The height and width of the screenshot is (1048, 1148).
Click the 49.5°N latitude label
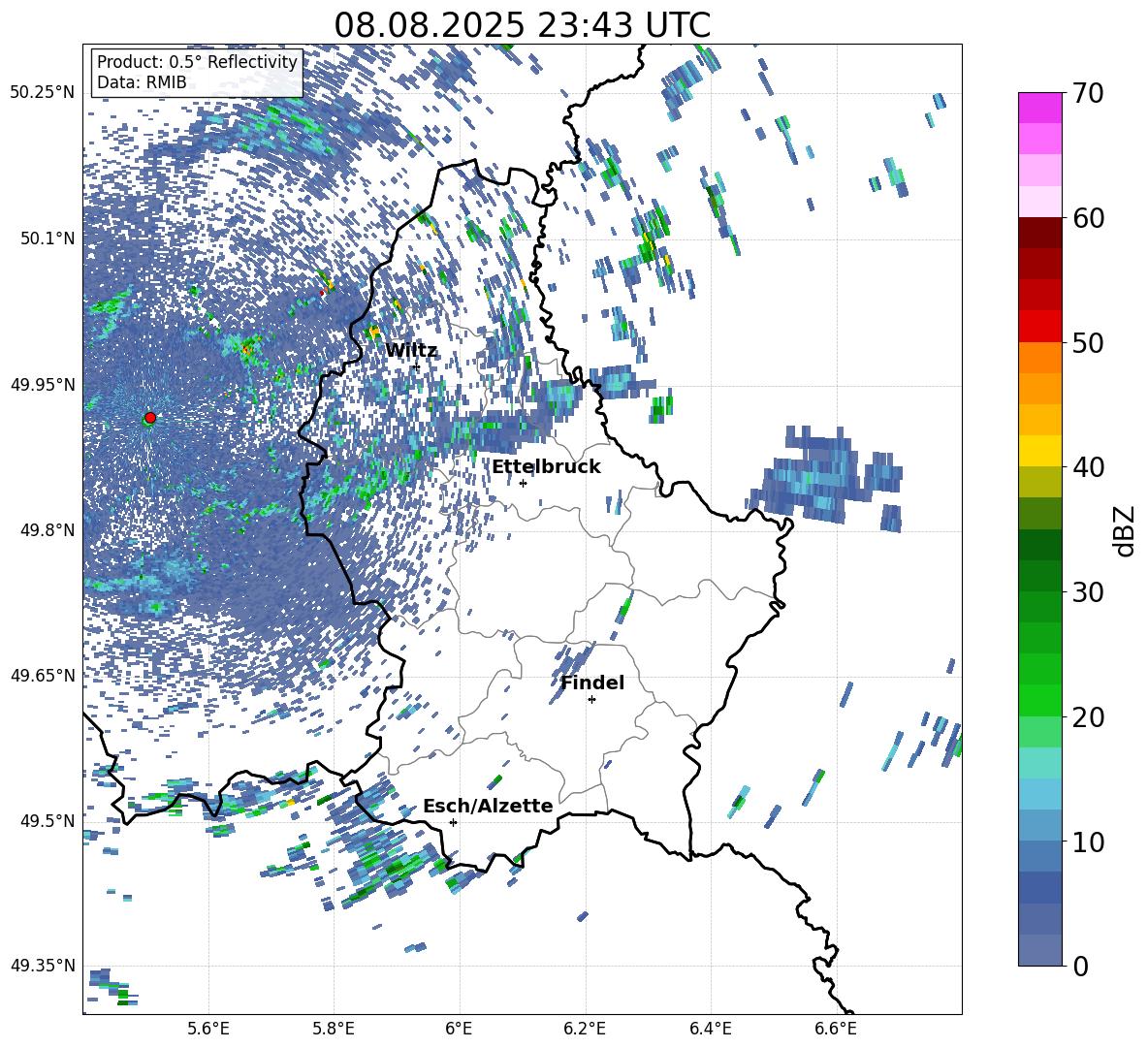[47, 820]
